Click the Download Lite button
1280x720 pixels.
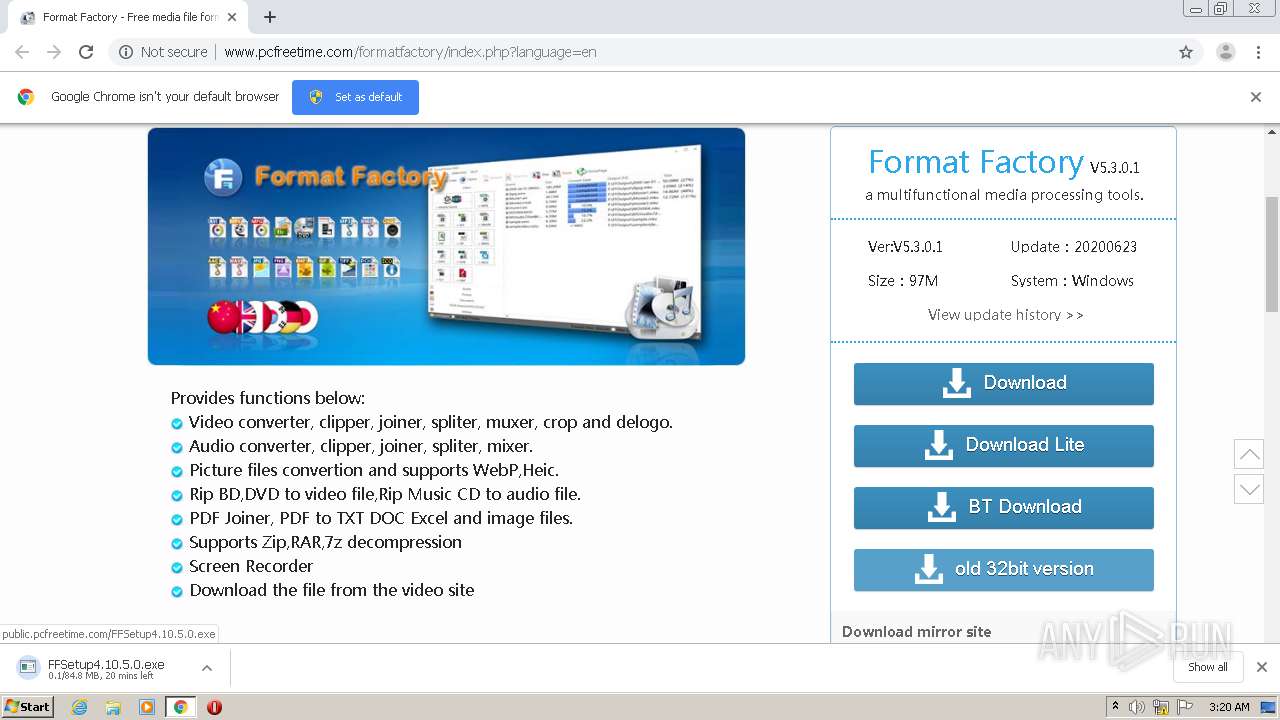click(1003, 445)
